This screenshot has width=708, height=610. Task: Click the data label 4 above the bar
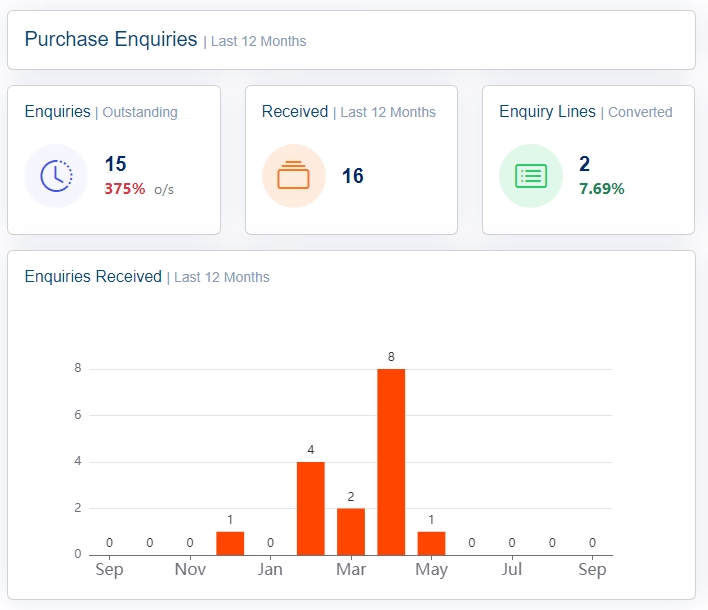(311, 450)
